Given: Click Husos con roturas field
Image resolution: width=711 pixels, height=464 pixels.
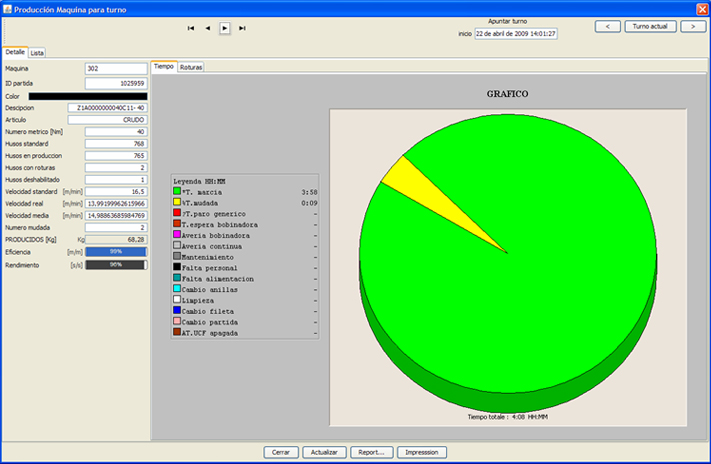Looking at the screenshot, I should (x=116, y=168).
